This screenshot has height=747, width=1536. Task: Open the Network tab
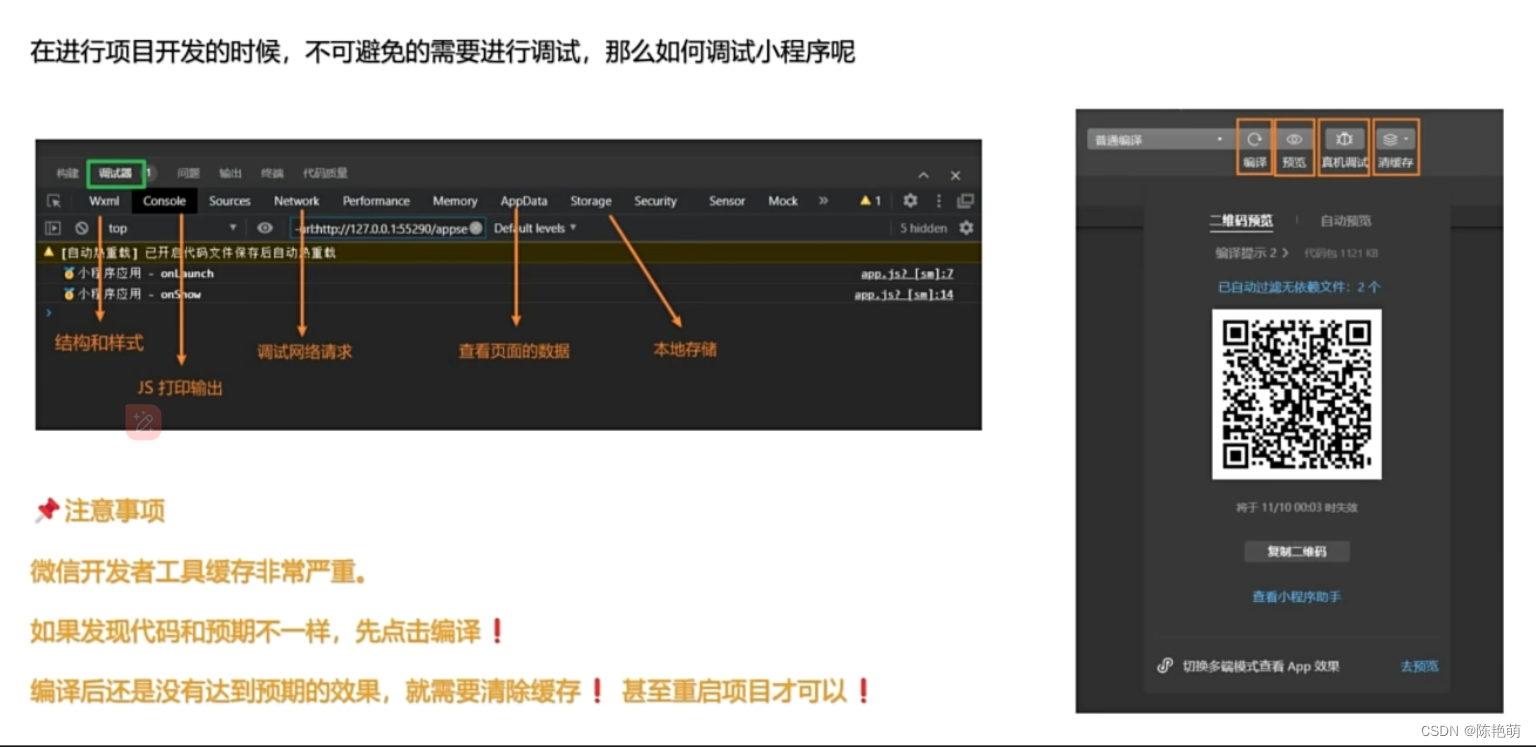pyautogui.click(x=297, y=201)
